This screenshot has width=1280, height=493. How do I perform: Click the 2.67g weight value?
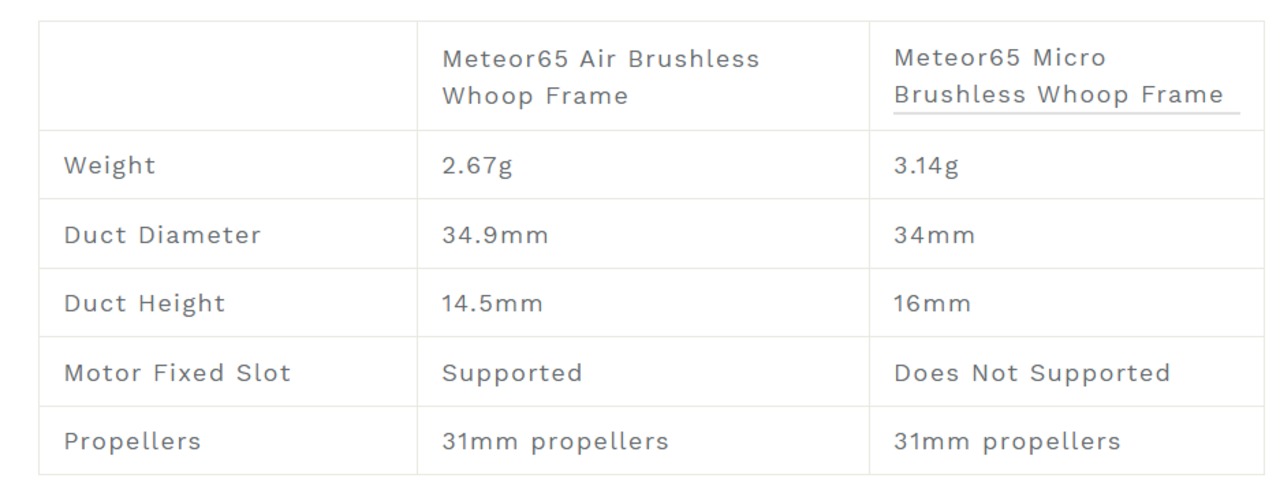(477, 165)
